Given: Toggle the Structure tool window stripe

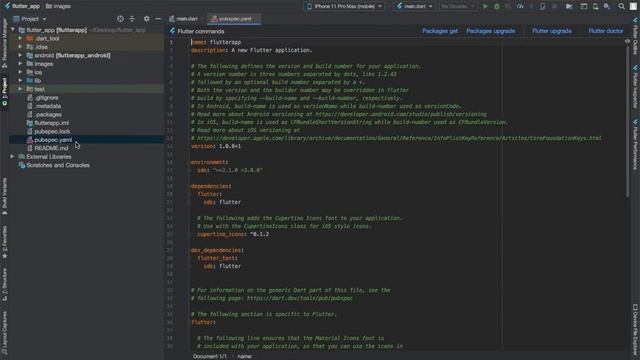Looking at the screenshot, I should [x=4, y=284].
